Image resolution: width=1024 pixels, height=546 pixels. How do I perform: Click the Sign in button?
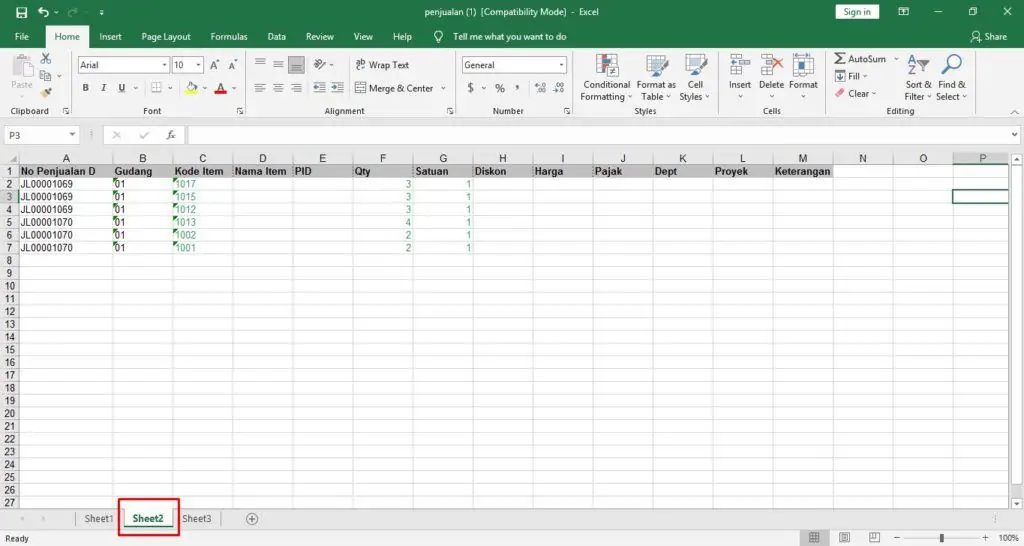(857, 12)
